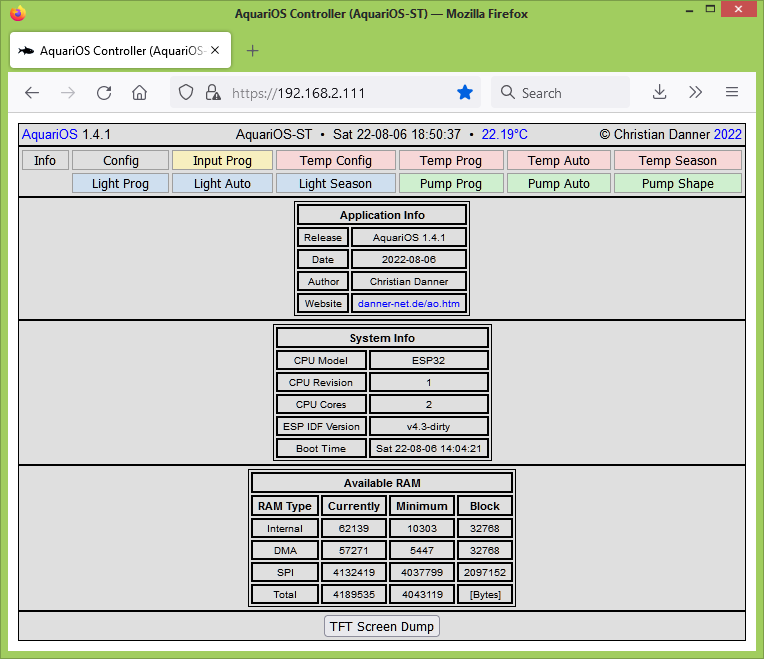Open the Firefox hamburger application menu

pyautogui.click(x=732, y=93)
